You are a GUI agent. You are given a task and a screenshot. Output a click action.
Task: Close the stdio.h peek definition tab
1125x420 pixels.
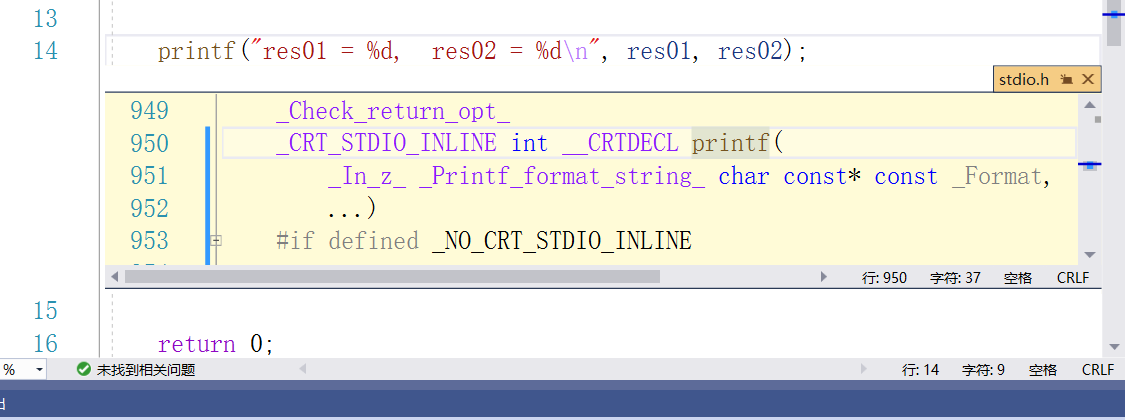point(1087,80)
